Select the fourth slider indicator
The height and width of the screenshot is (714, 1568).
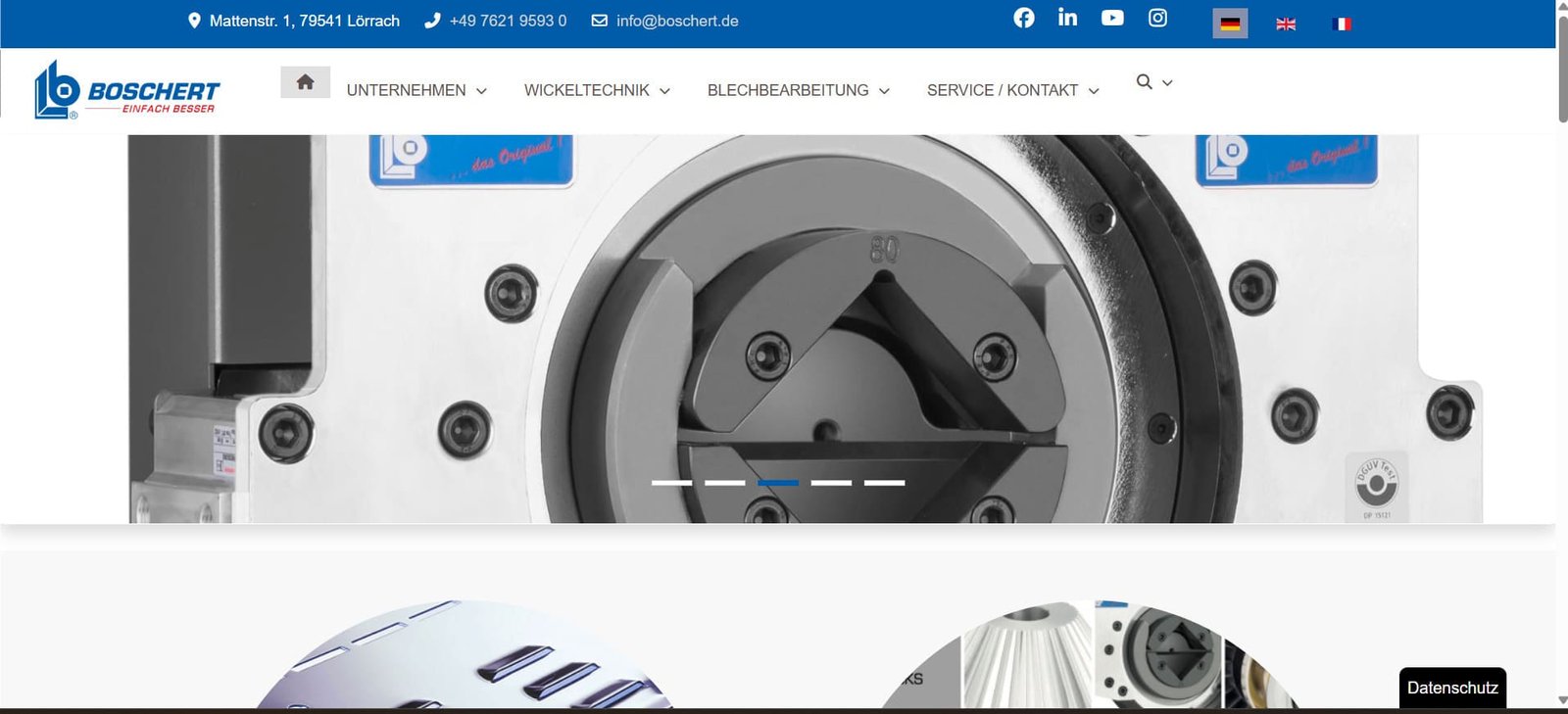(x=831, y=483)
